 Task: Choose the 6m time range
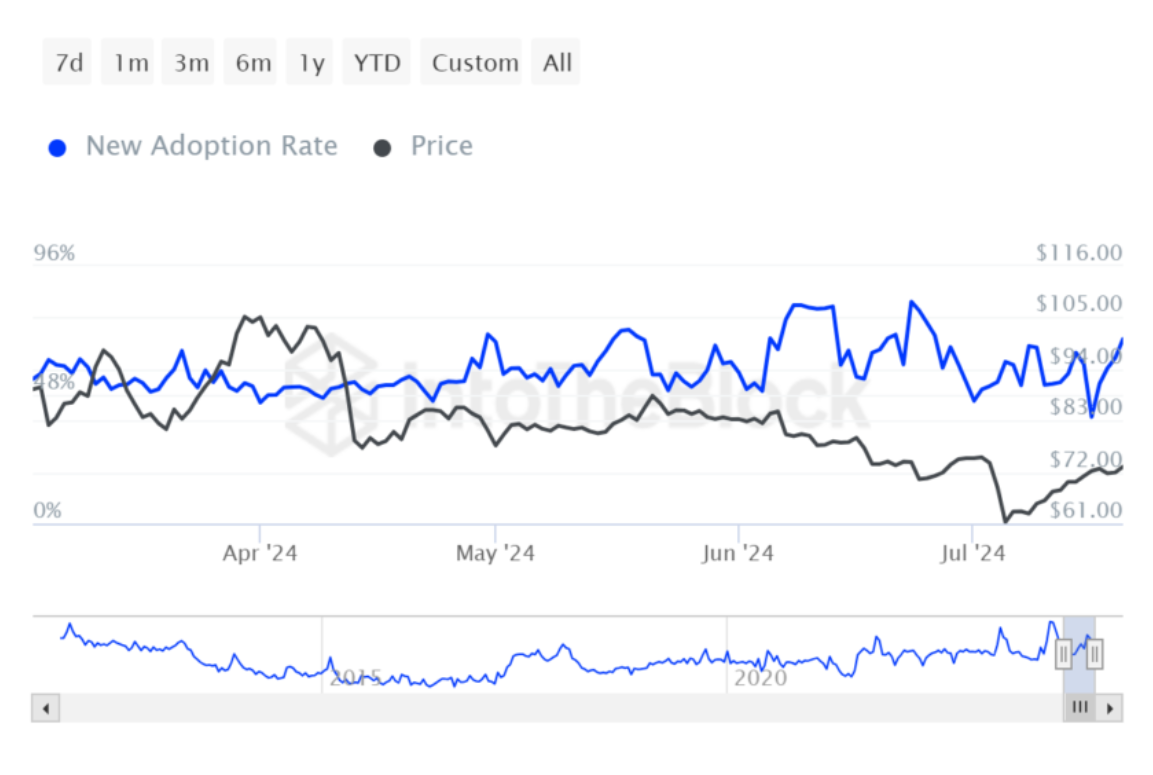(x=253, y=63)
